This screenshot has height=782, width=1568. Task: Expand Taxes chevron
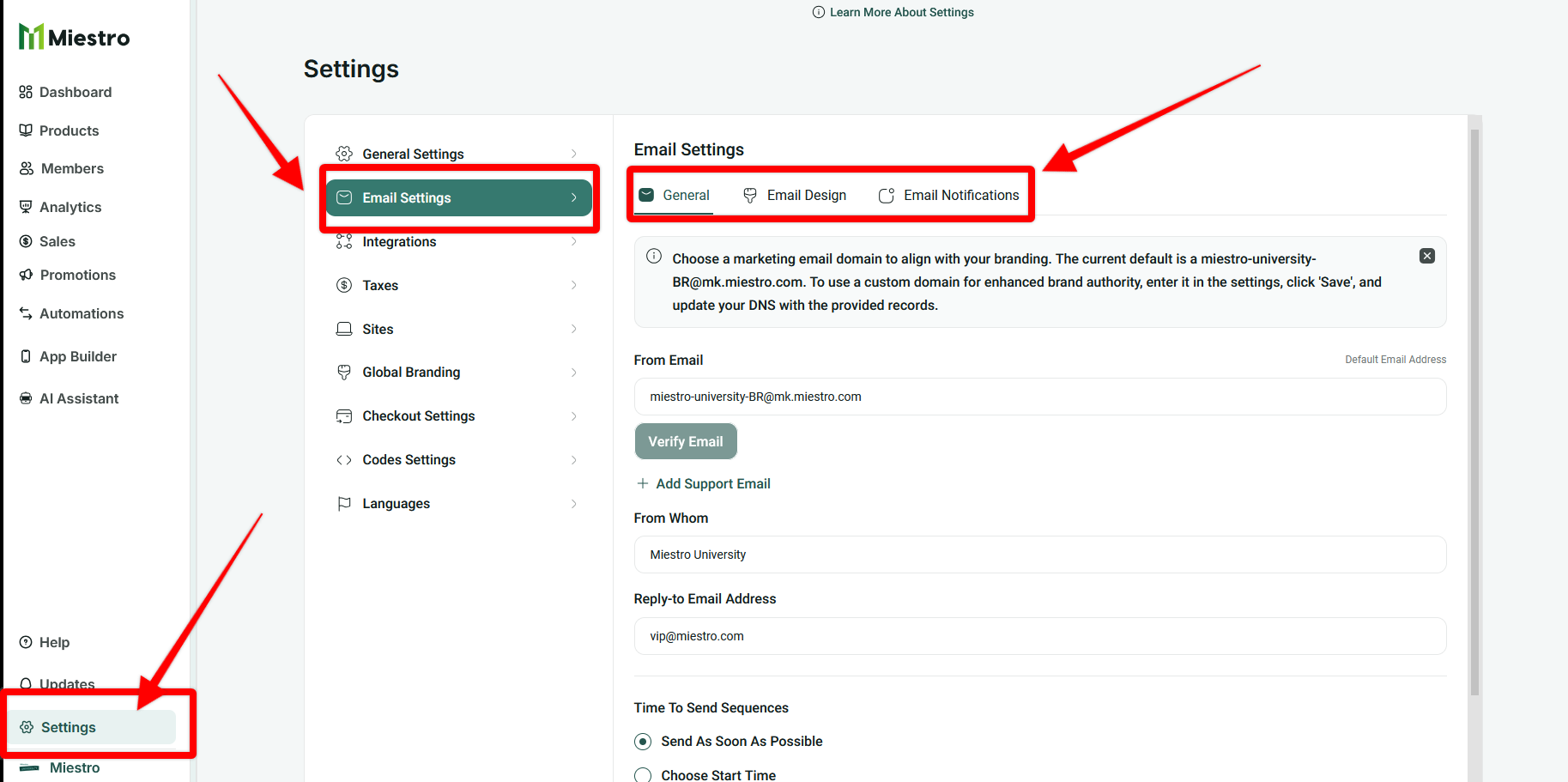574,285
